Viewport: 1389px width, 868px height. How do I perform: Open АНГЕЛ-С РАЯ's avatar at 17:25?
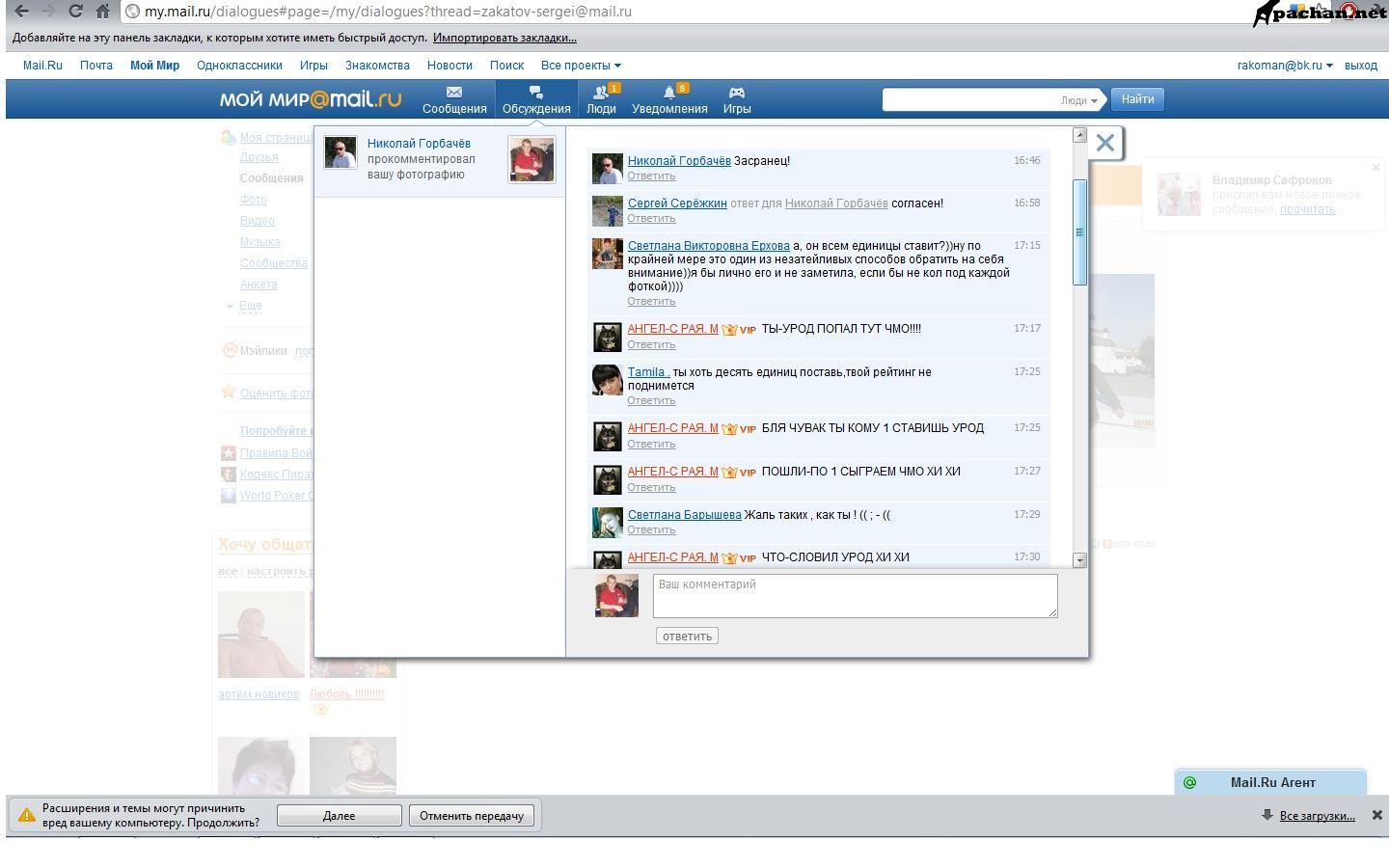[x=608, y=436]
